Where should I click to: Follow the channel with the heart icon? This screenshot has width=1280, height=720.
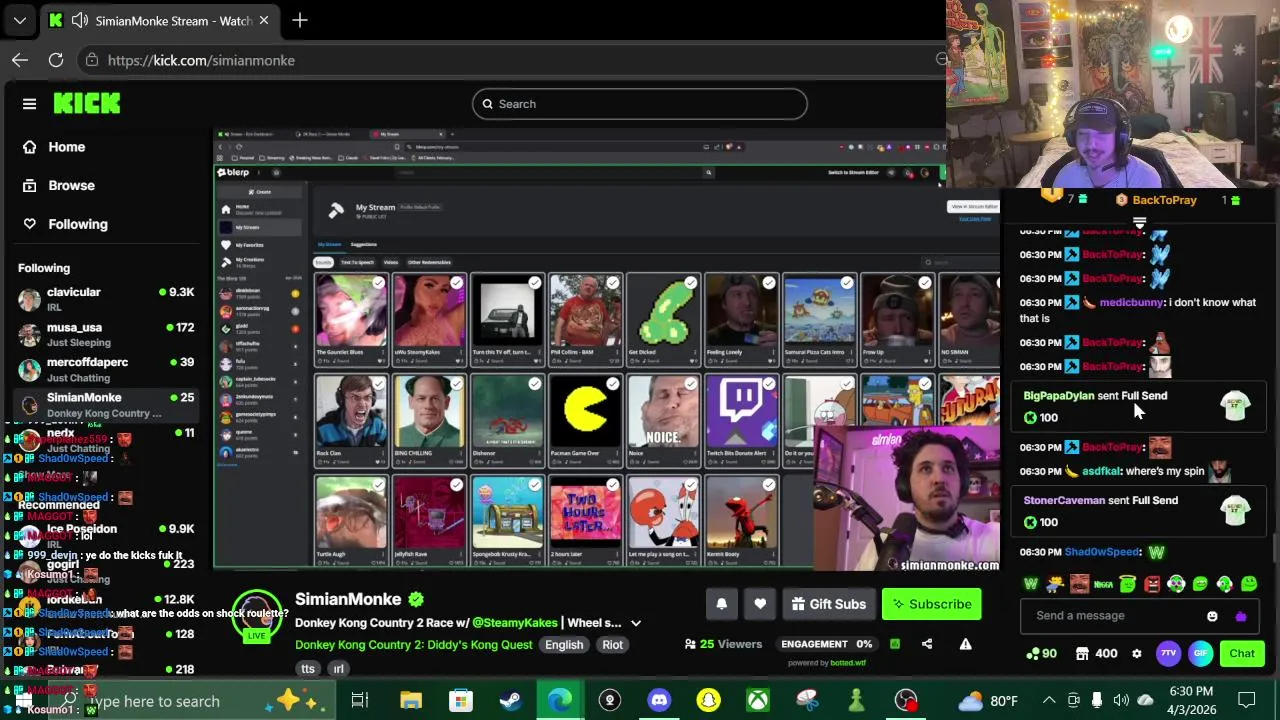point(760,604)
